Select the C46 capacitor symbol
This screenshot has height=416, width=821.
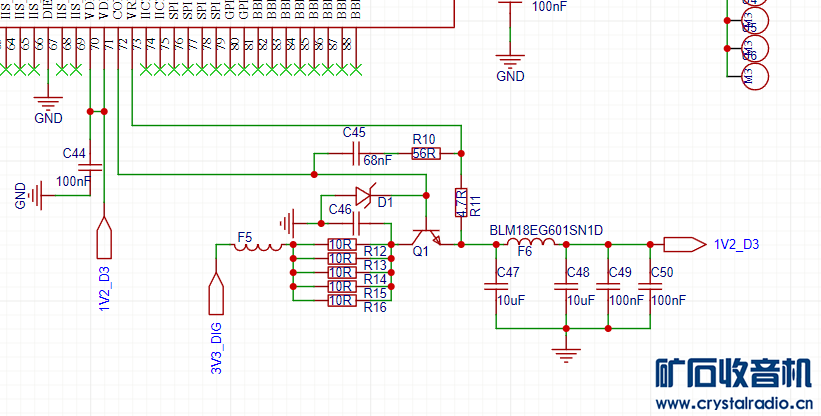tap(357, 223)
